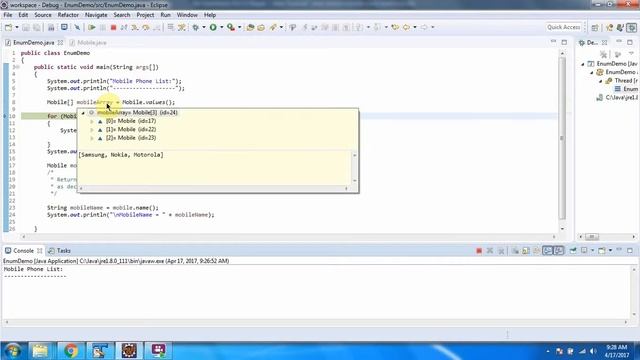Image resolution: width=640 pixels, height=360 pixels.
Task: Open the Debug launch dropdown arrow
Action: [204, 27]
